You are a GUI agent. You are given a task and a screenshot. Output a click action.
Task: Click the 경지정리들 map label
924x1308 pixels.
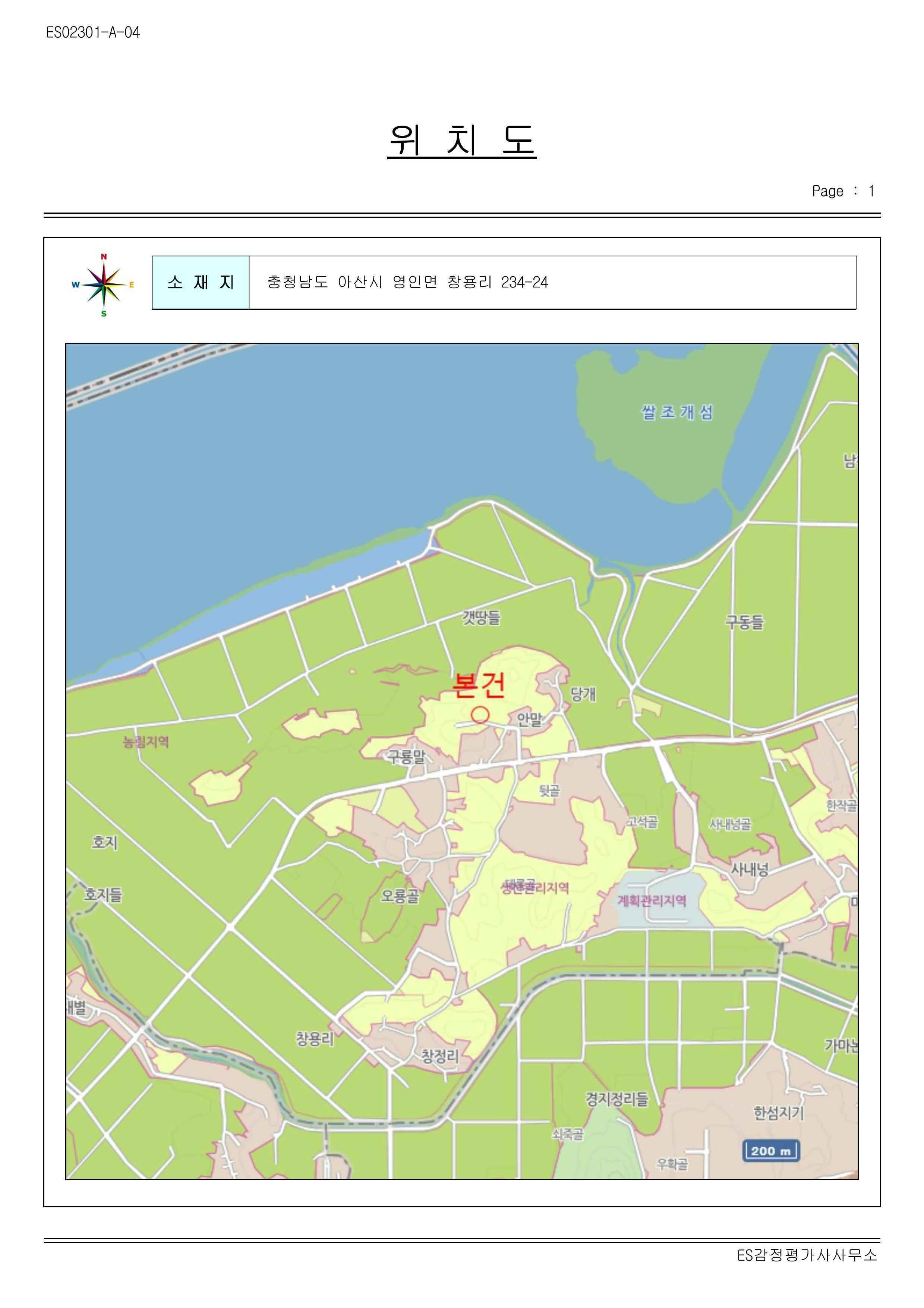tap(617, 1099)
